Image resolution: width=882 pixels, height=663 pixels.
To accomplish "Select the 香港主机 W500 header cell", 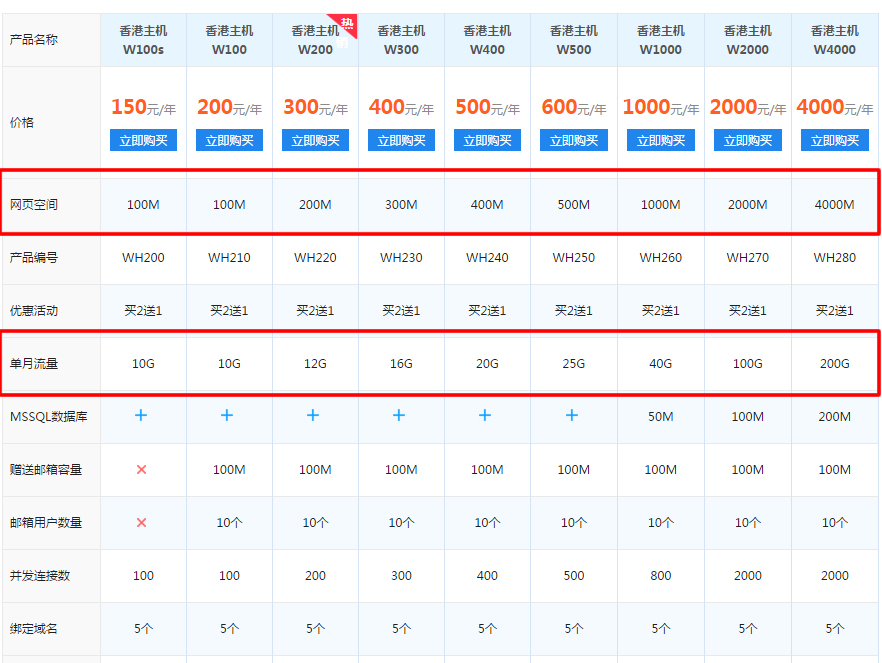I will [x=573, y=40].
